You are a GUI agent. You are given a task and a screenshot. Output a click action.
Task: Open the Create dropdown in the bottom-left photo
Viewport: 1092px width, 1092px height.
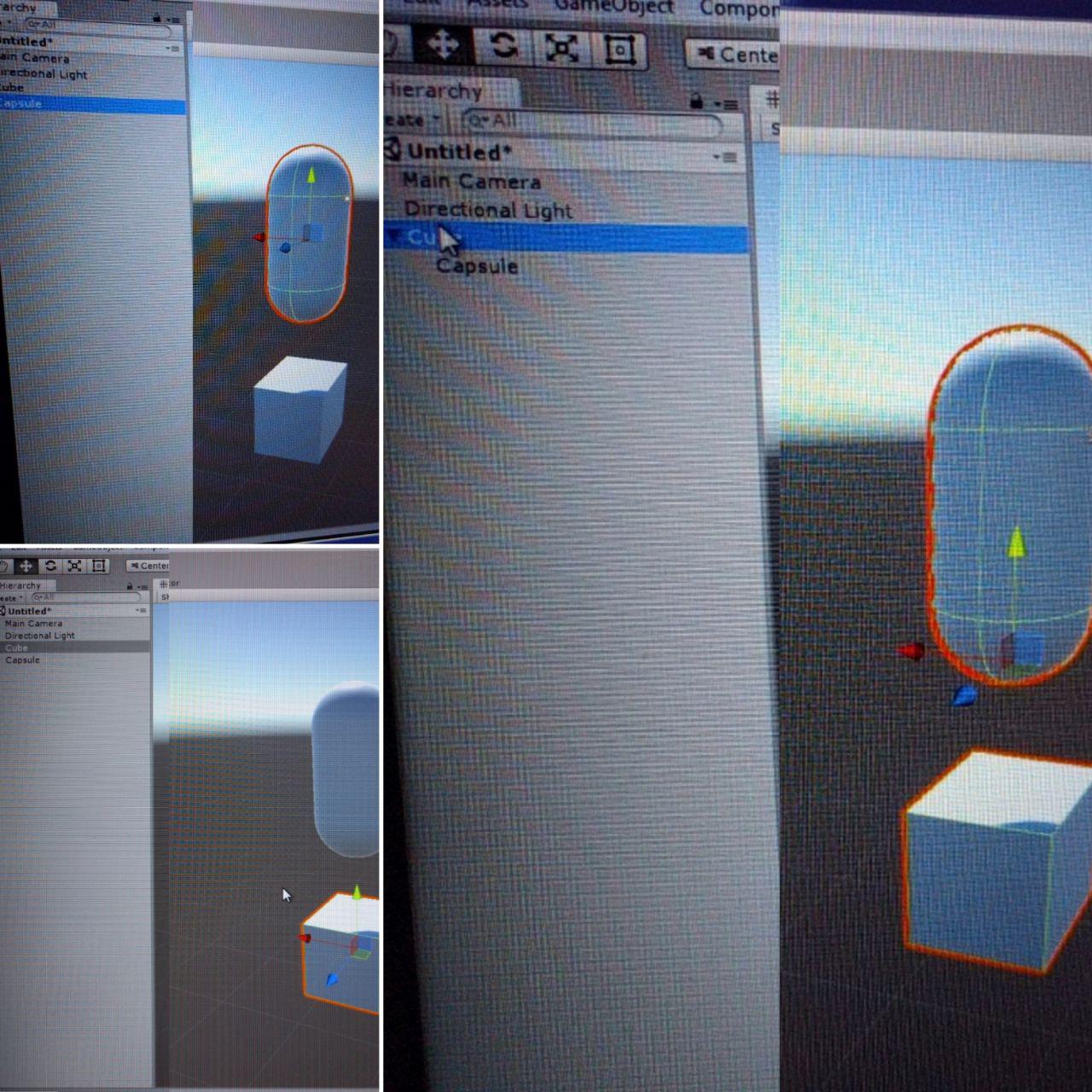[12, 598]
